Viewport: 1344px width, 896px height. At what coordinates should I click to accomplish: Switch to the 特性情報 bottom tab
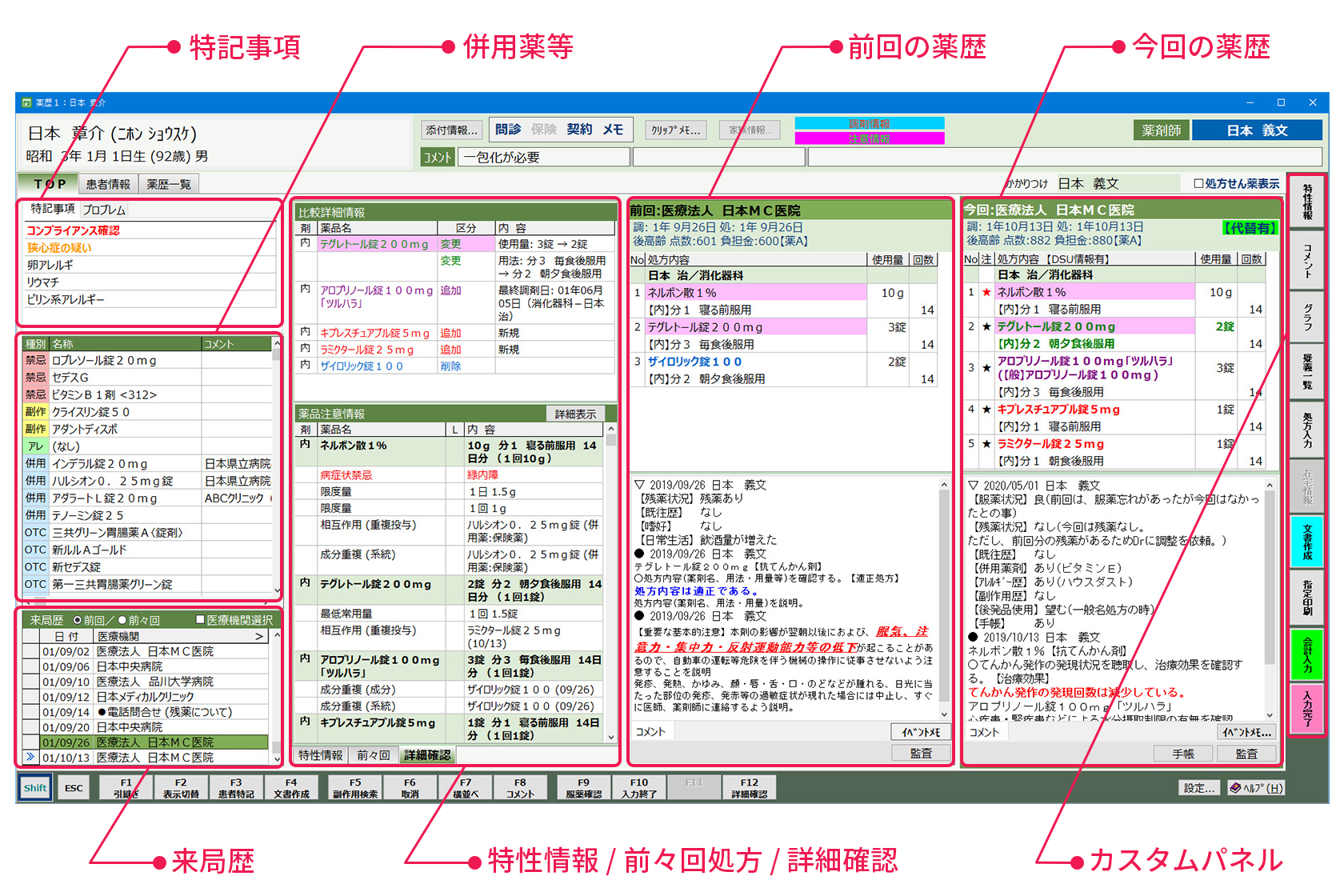321,755
